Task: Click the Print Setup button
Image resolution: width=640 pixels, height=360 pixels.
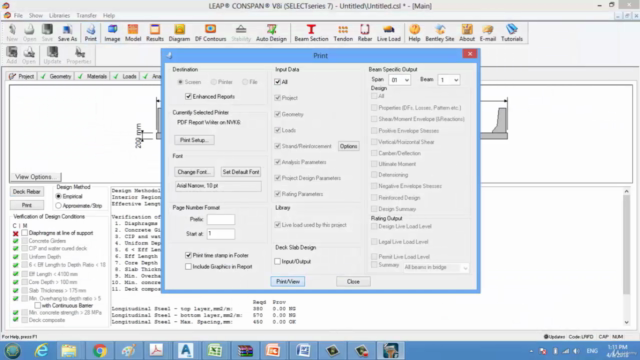Action: 194,140
